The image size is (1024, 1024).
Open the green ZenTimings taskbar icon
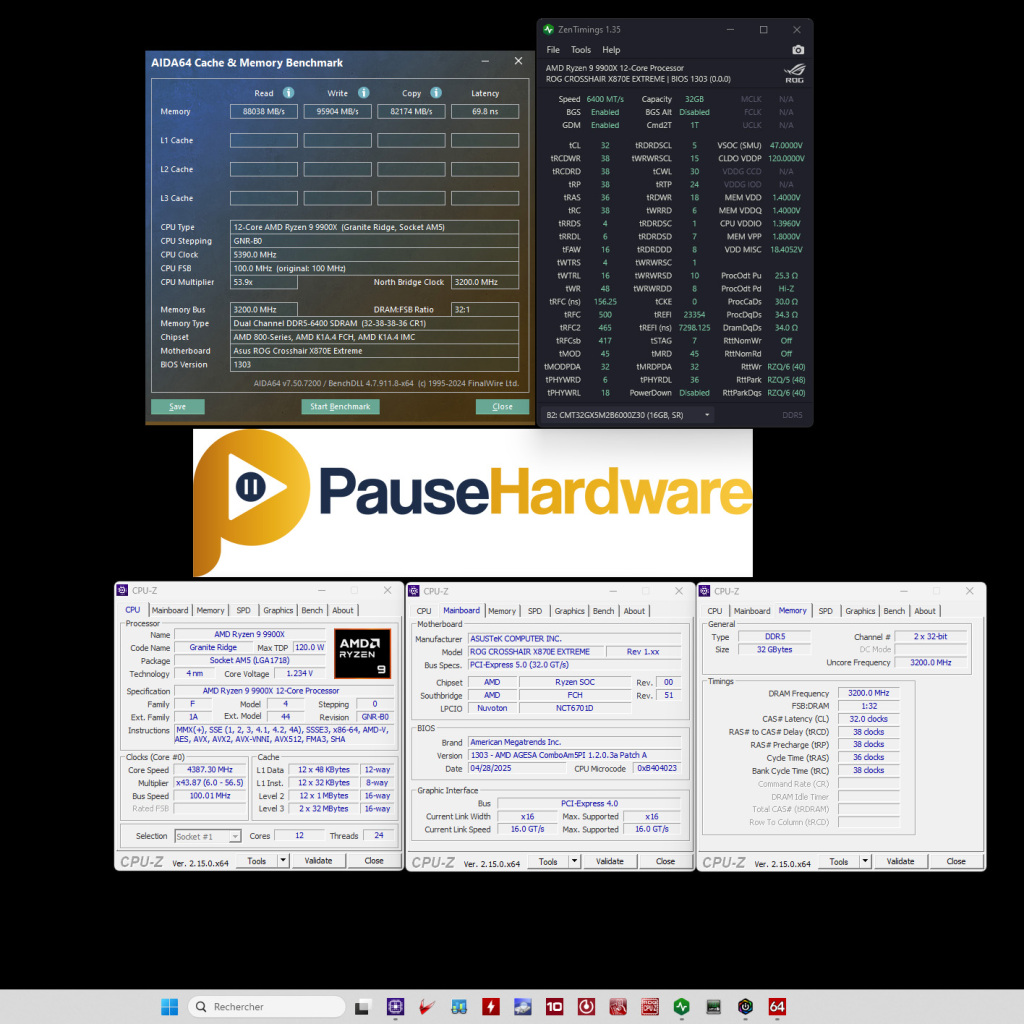[681, 1006]
